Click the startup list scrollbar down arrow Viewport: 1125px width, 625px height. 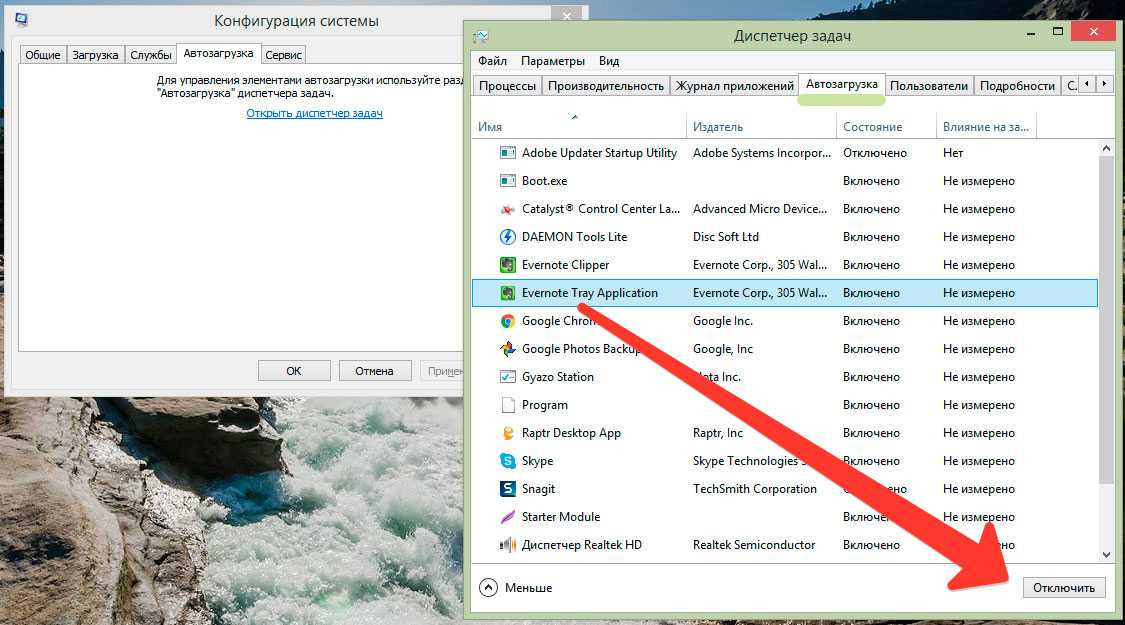pyautogui.click(x=1106, y=555)
